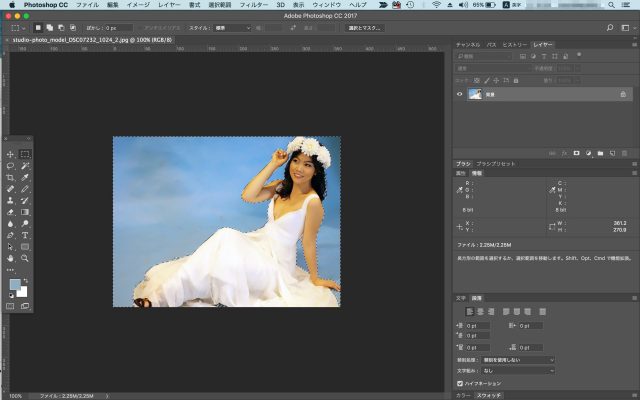Toggle the lock icon on 背景 layer

click(x=625, y=93)
